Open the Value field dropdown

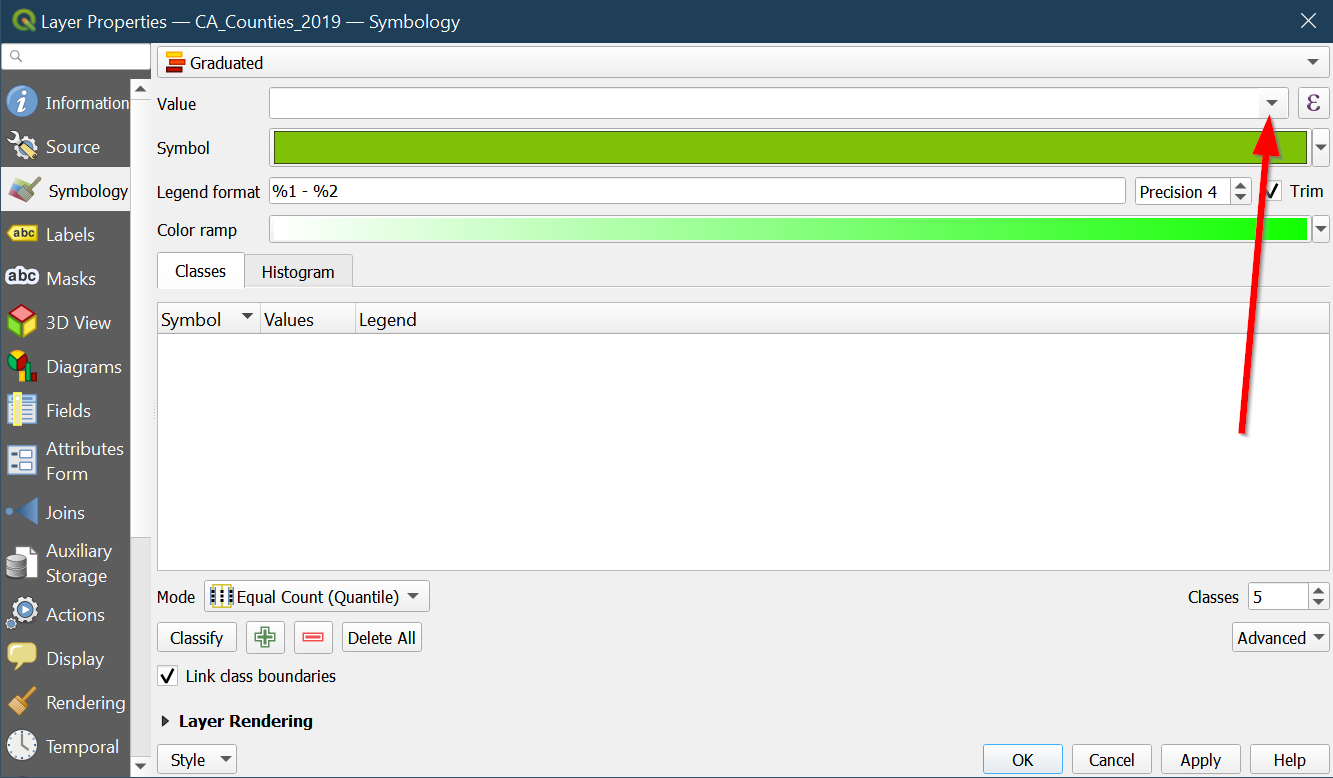click(x=1272, y=103)
